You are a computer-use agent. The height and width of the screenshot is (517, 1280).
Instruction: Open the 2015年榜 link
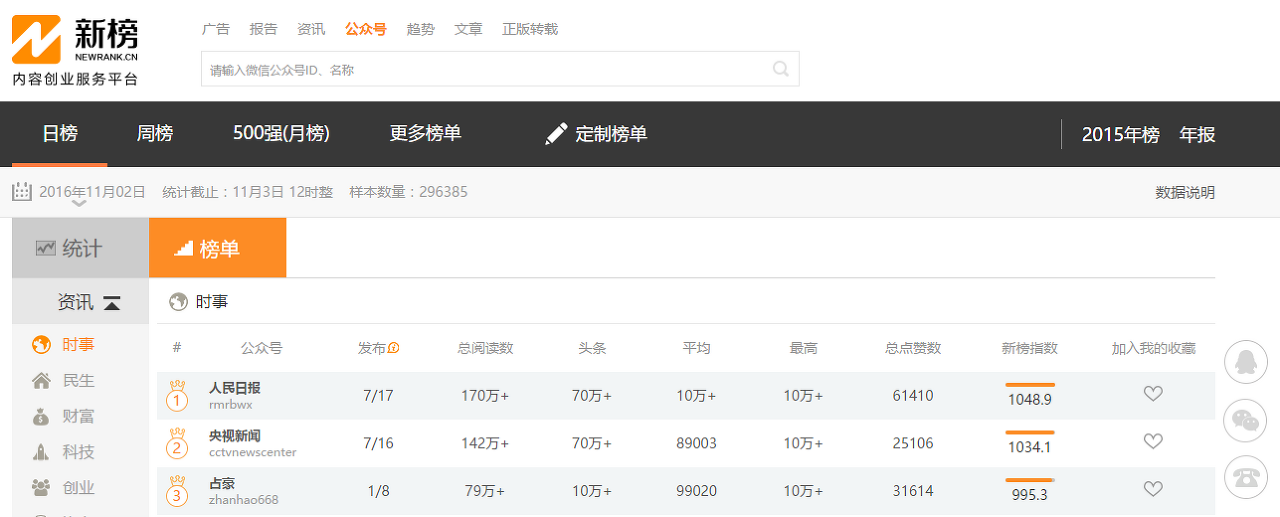pyautogui.click(x=1120, y=135)
